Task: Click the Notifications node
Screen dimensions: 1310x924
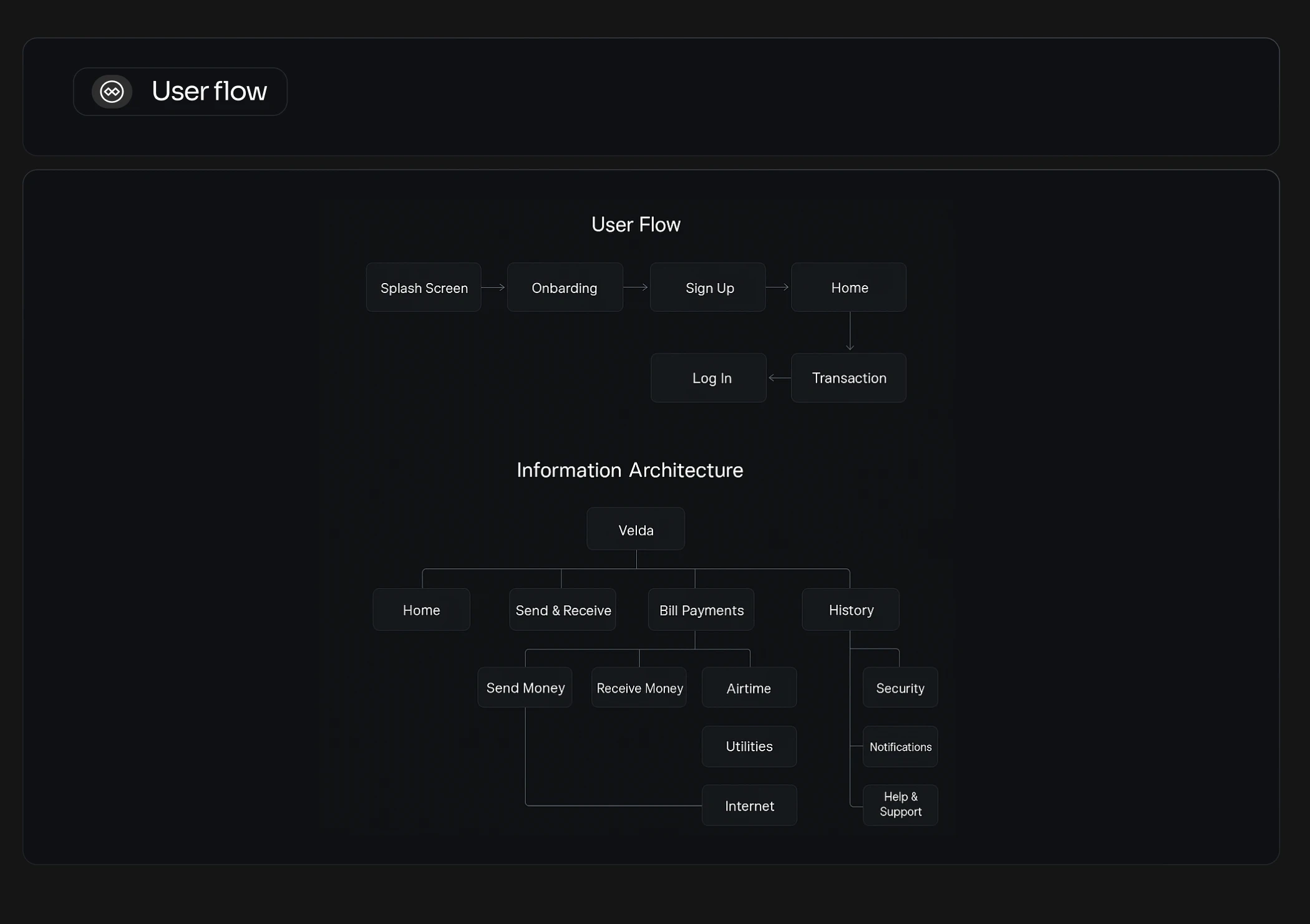Action: pos(900,746)
